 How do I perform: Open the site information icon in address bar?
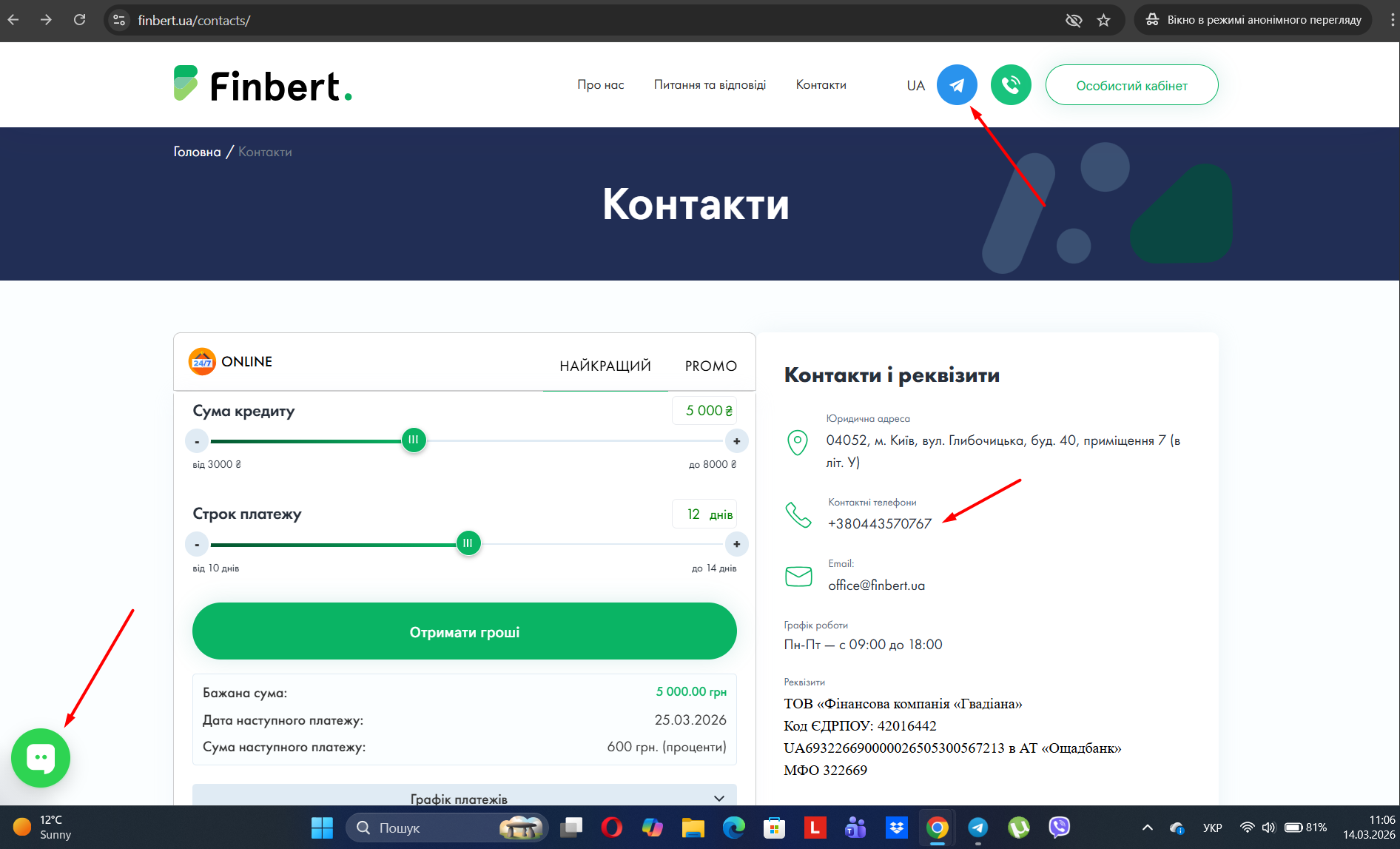[119, 20]
